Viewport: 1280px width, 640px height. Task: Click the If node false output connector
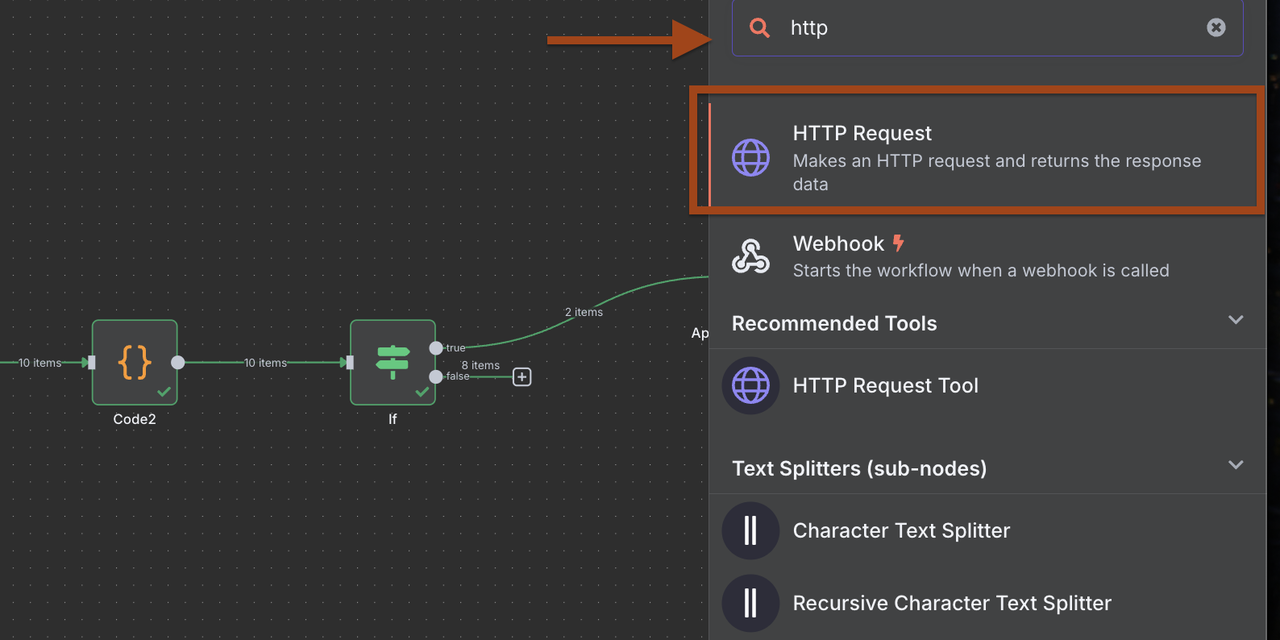click(x=436, y=377)
